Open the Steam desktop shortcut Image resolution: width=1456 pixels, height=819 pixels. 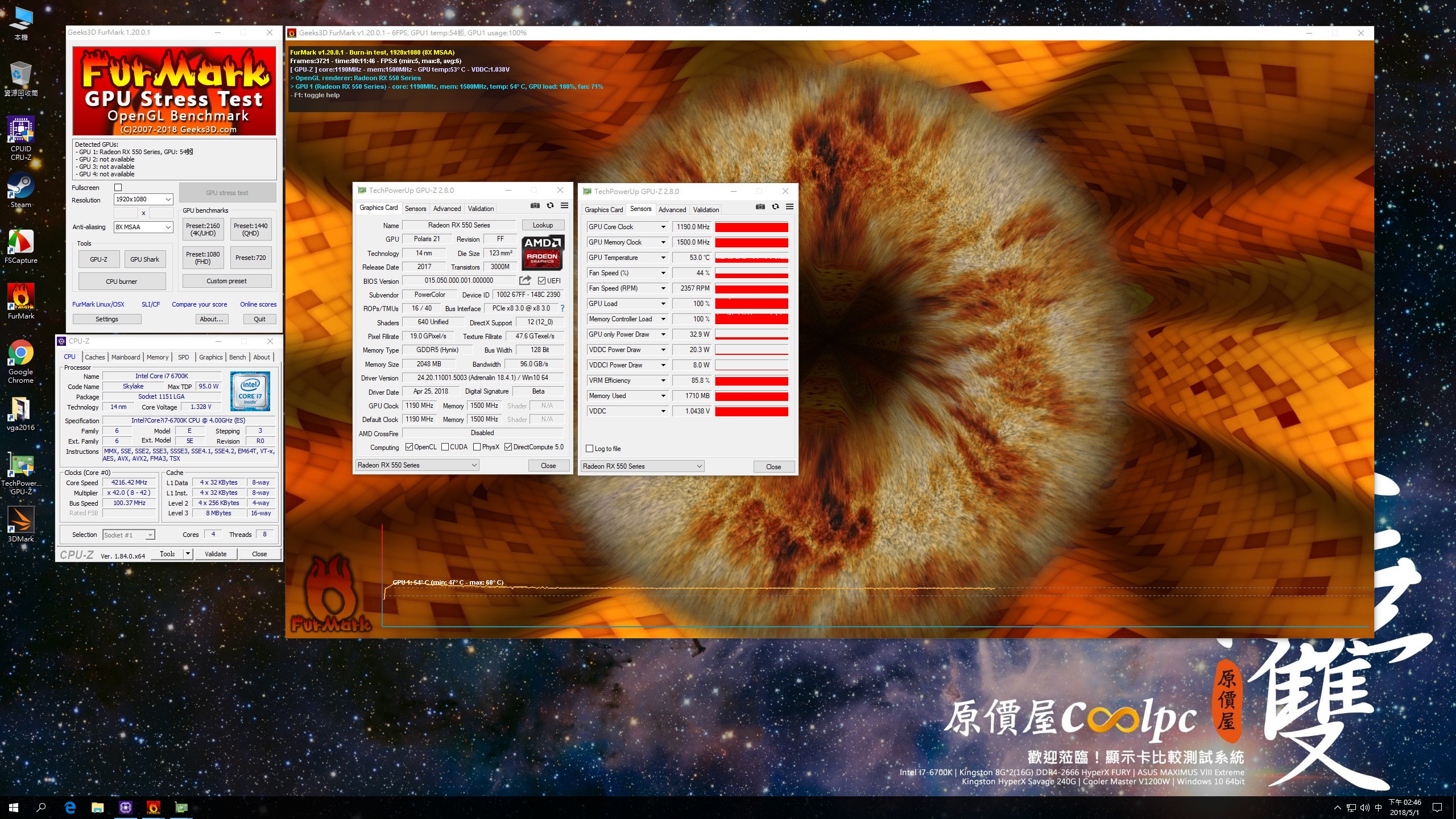[21, 190]
